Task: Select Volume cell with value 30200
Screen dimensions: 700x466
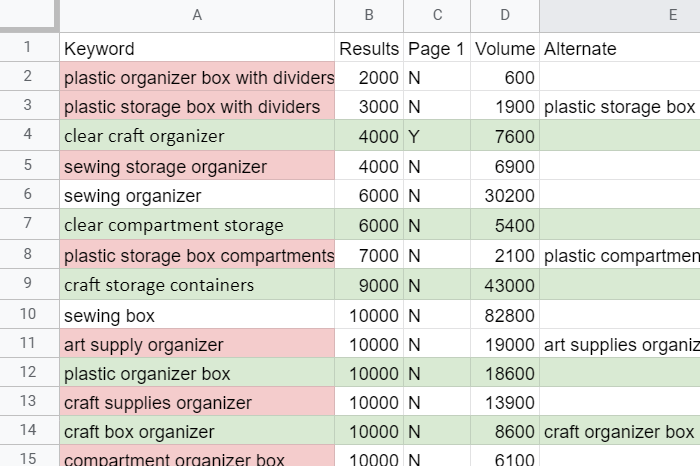Action: tap(505, 195)
